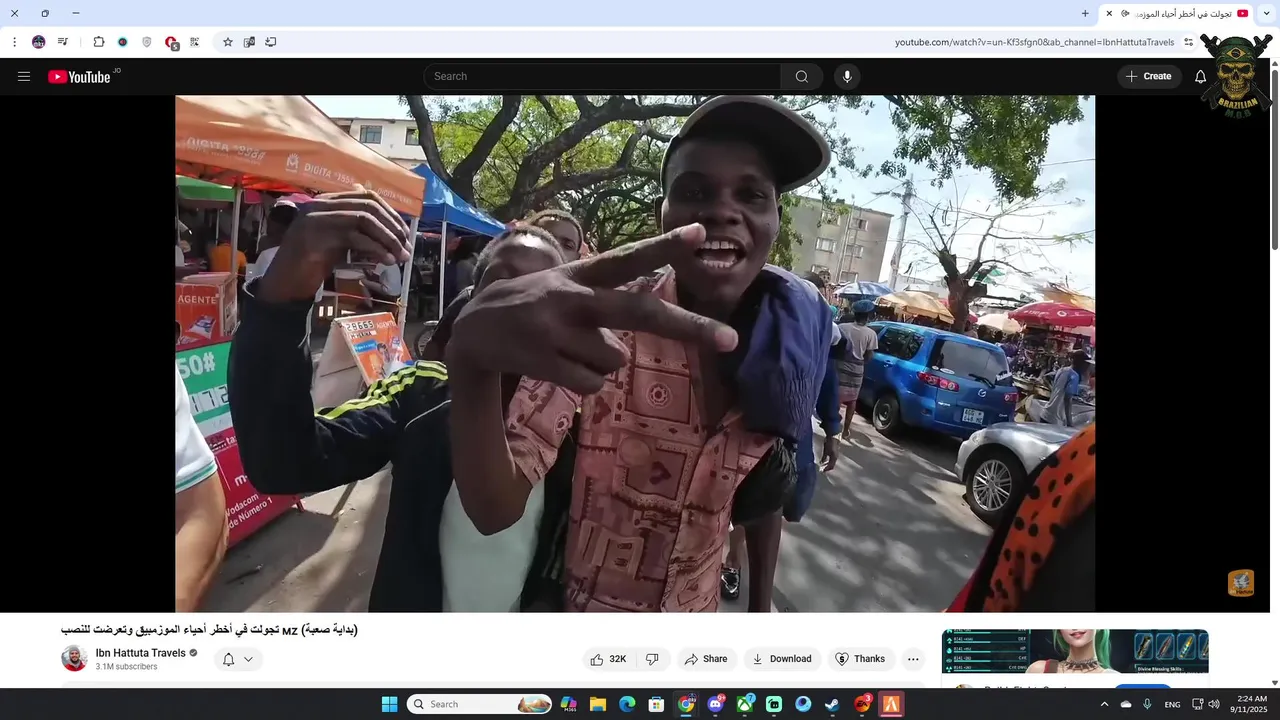Viewport: 1280px width, 720px height.
Task: Click the "3.1M subscribers" text
Action: (126, 667)
